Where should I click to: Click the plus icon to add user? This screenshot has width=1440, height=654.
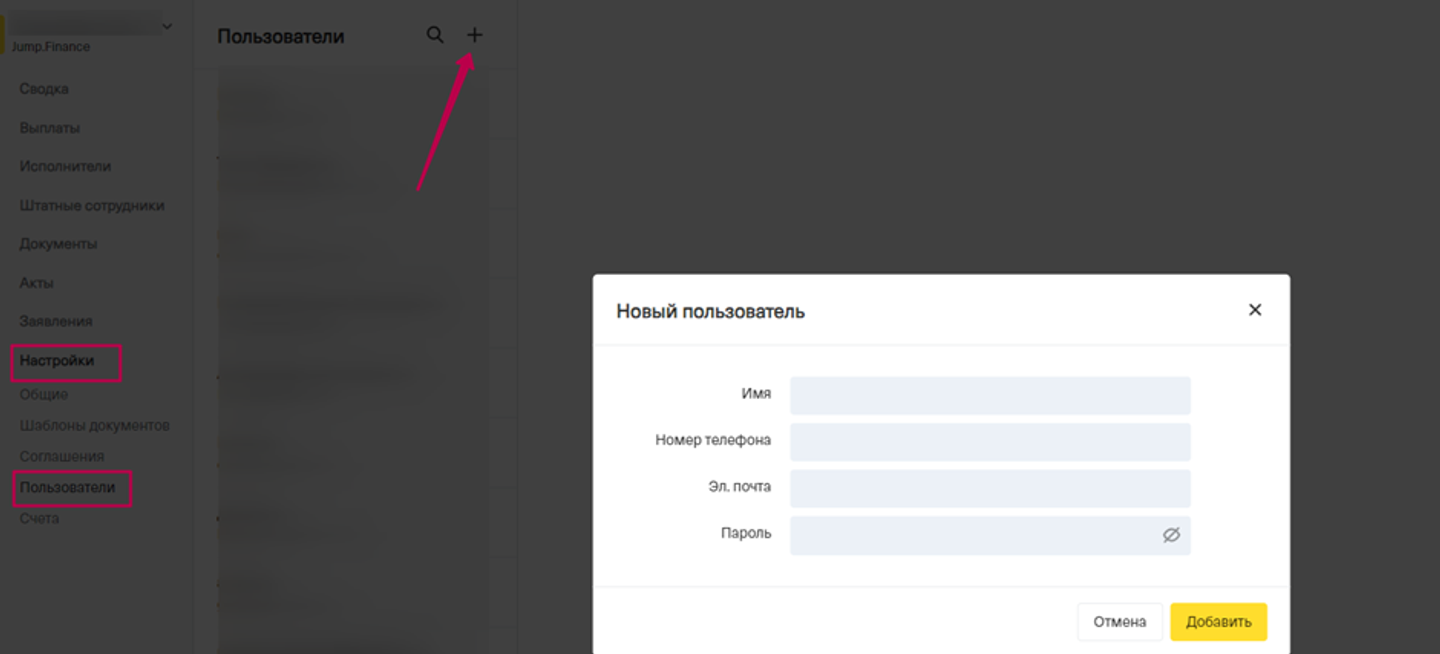click(474, 35)
